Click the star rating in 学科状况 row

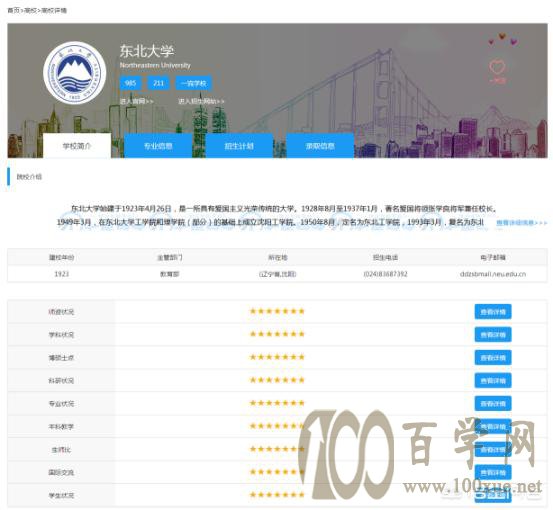pyautogui.click(x=277, y=334)
